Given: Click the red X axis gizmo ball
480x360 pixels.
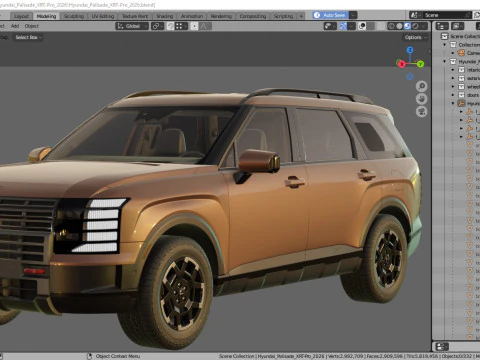Looking at the screenshot, I should (x=401, y=64).
